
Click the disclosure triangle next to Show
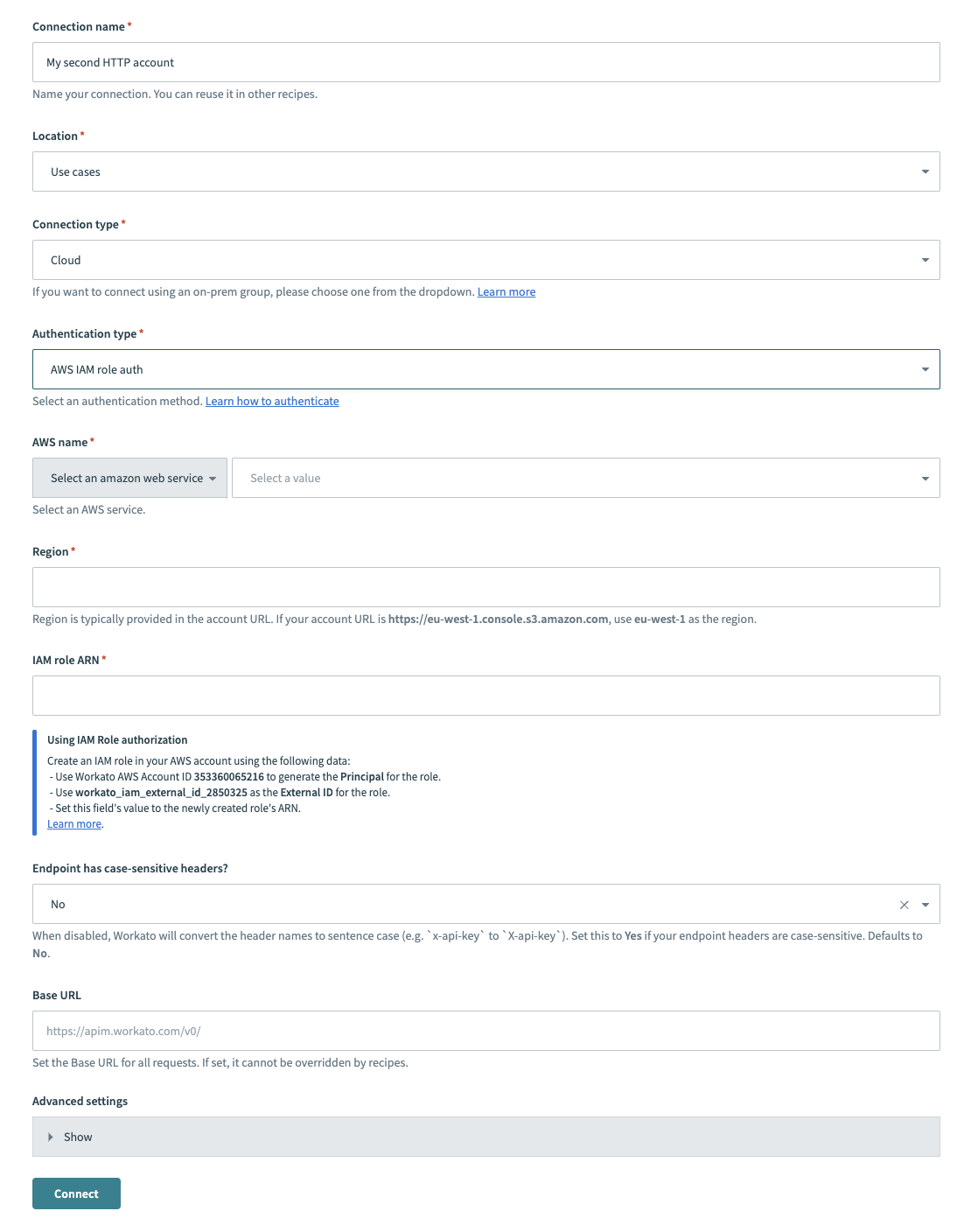click(51, 1136)
